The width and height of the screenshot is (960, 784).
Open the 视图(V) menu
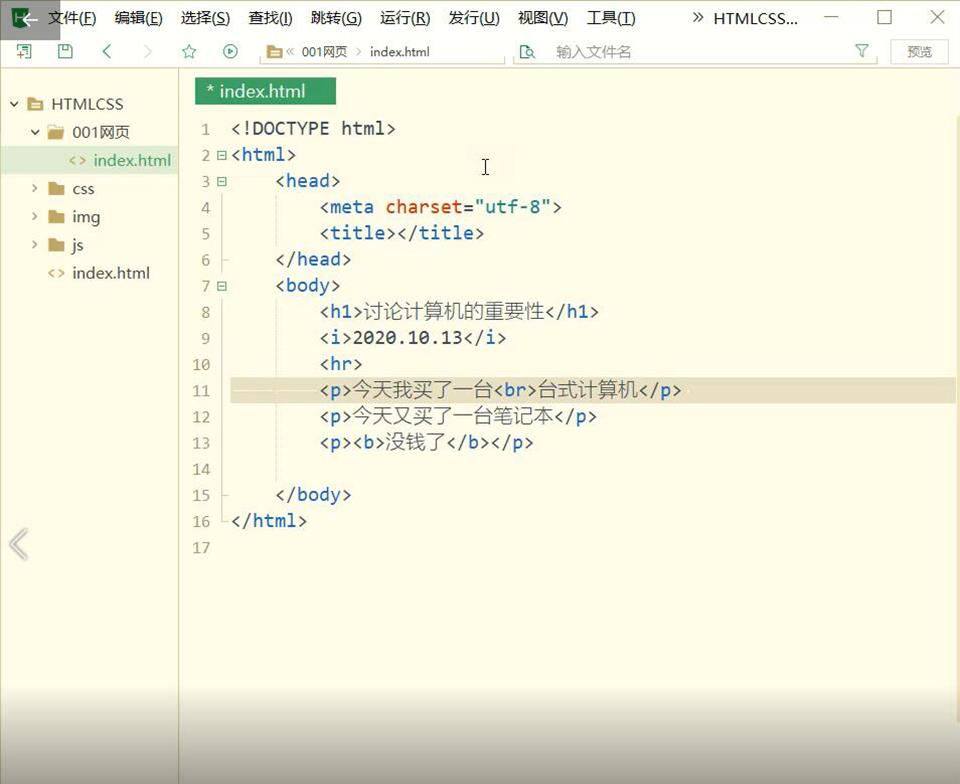(542, 18)
